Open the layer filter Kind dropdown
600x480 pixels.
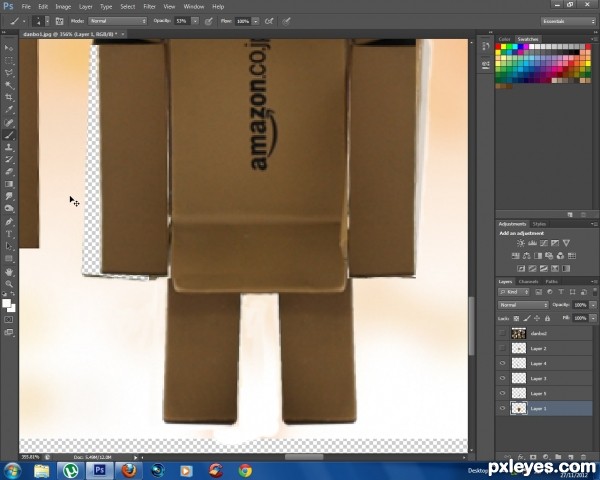(x=514, y=292)
